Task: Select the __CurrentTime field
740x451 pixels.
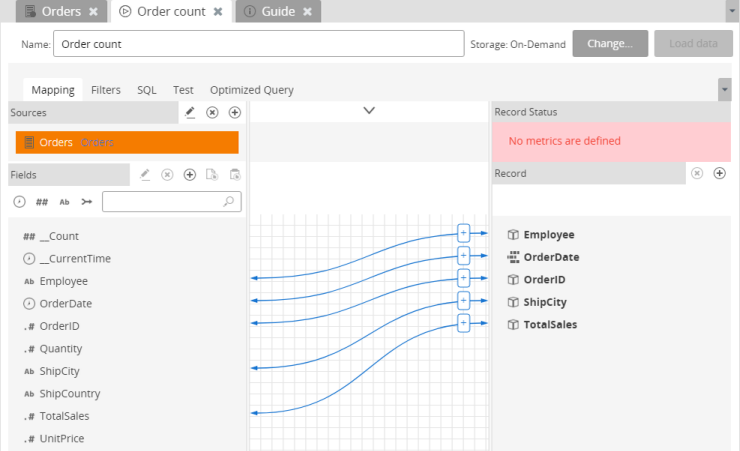Action: [x=67, y=259]
